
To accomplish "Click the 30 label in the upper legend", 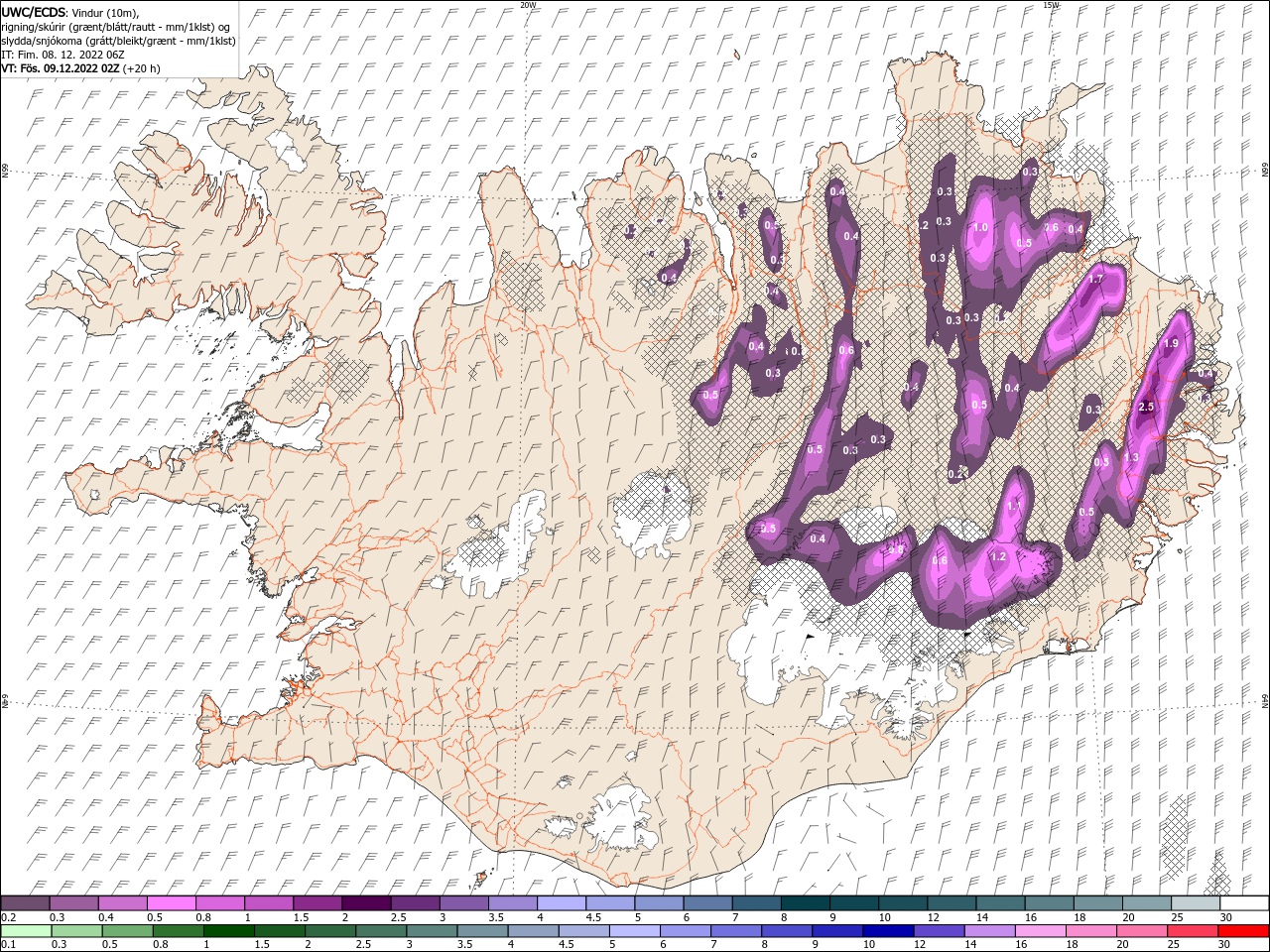I will point(1226,917).
